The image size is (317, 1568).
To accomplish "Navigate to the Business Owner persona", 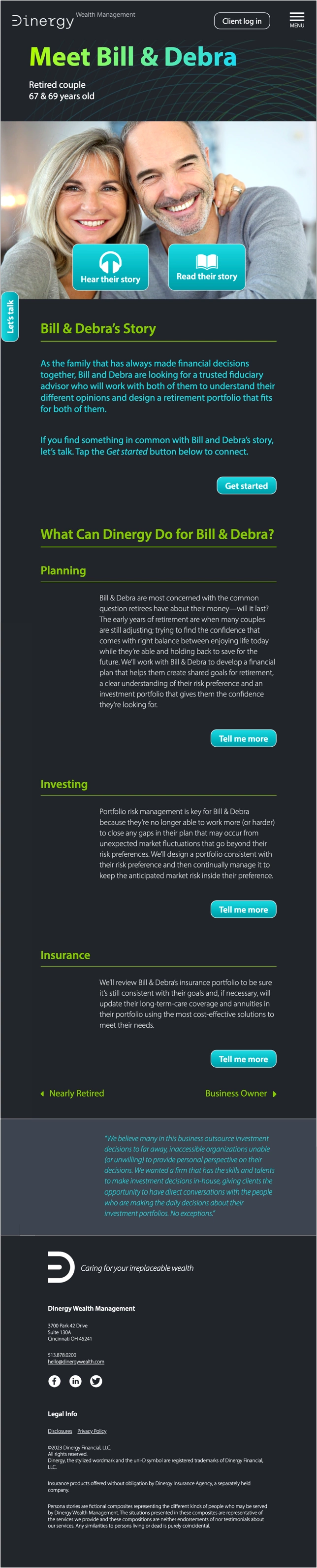I will (x=237, y=1093).
